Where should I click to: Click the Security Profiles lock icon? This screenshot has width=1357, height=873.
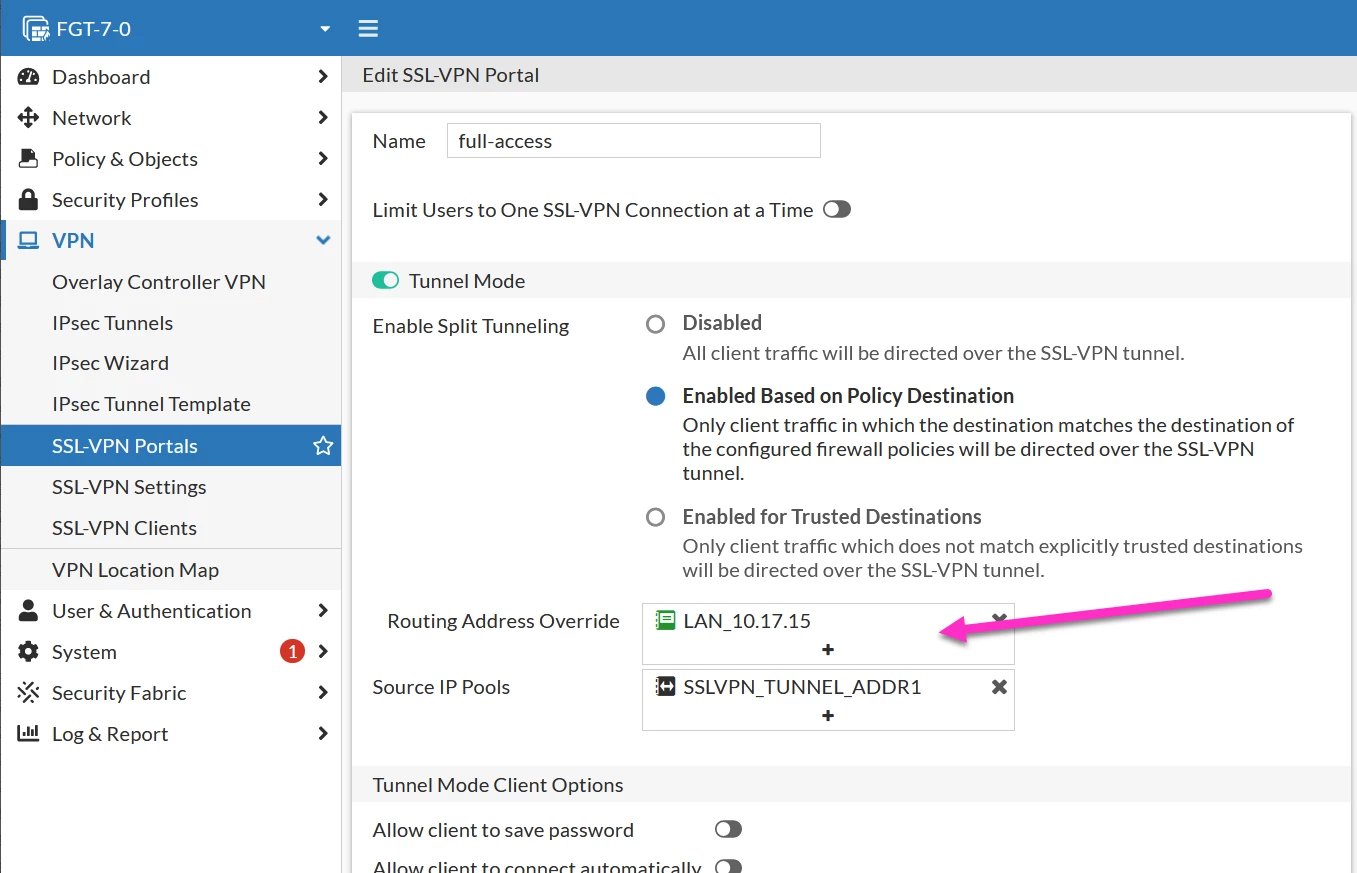tap(28, 200)
